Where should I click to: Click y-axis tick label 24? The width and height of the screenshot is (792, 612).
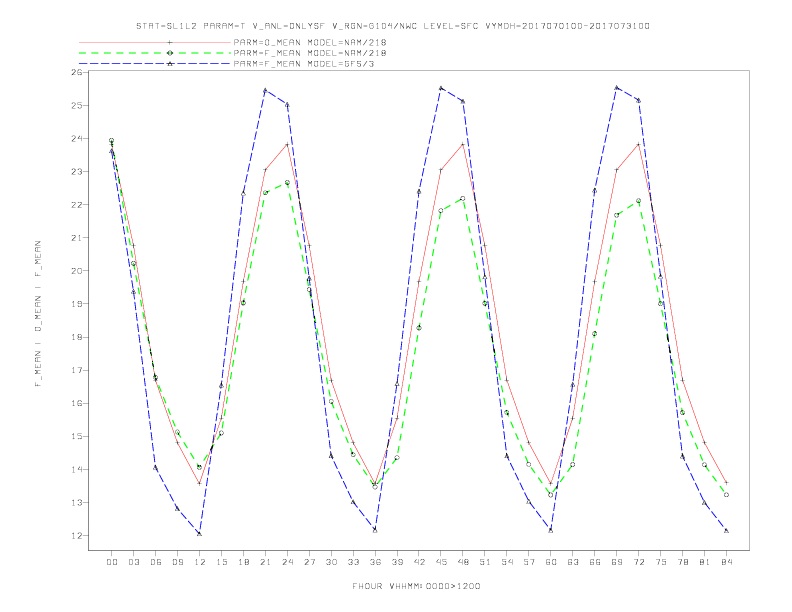76,138
